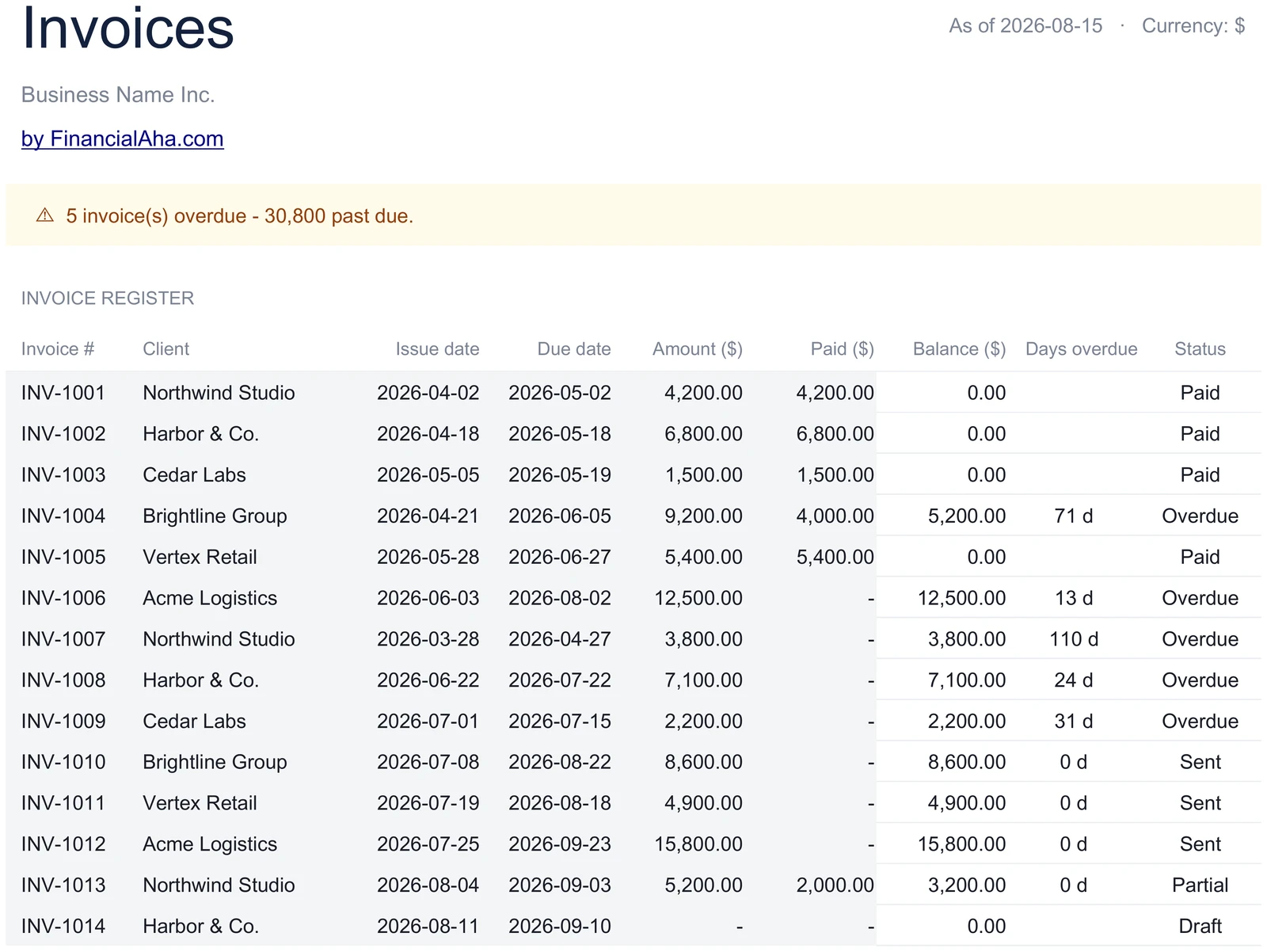This screenshot has width=1267, height=952.
Task: Click the 'INVOICE REGISTER' section heading
Action: click(108, 299)
